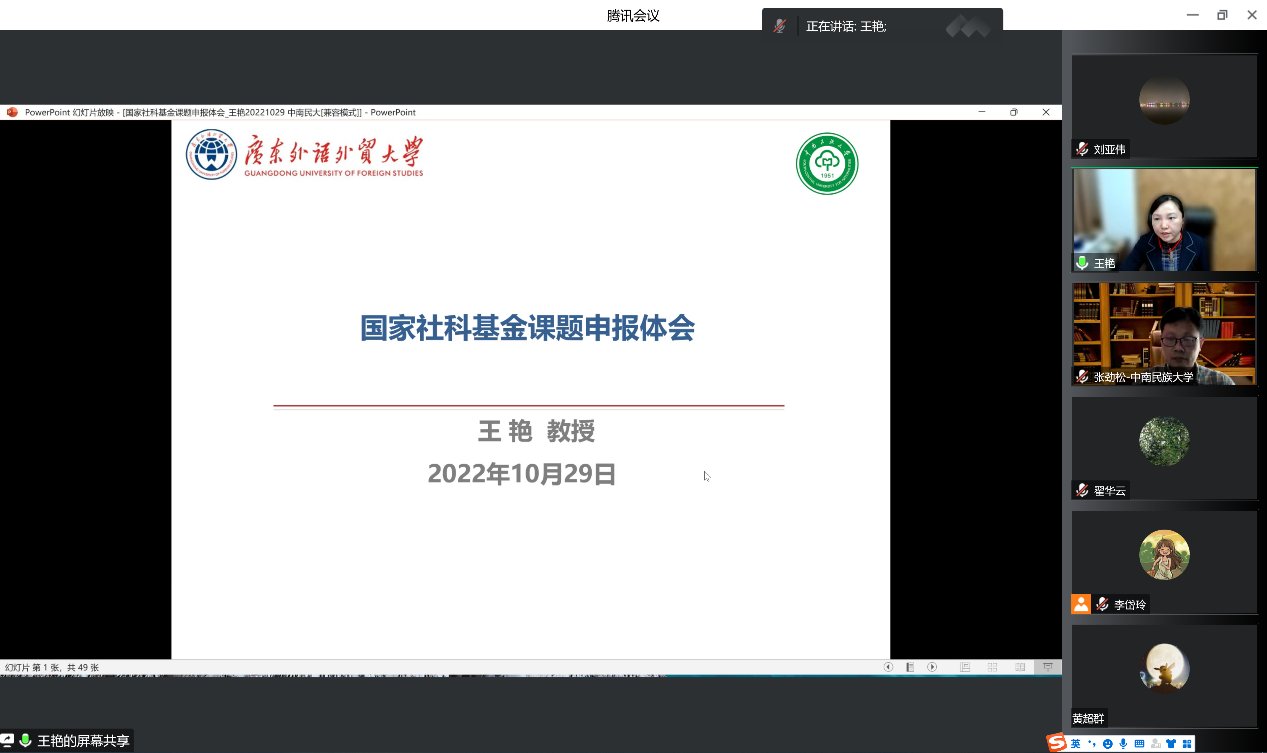Select 王艳 participant video tile
The height and width of the screenshot is (753, 1267).
point(1164,219)
